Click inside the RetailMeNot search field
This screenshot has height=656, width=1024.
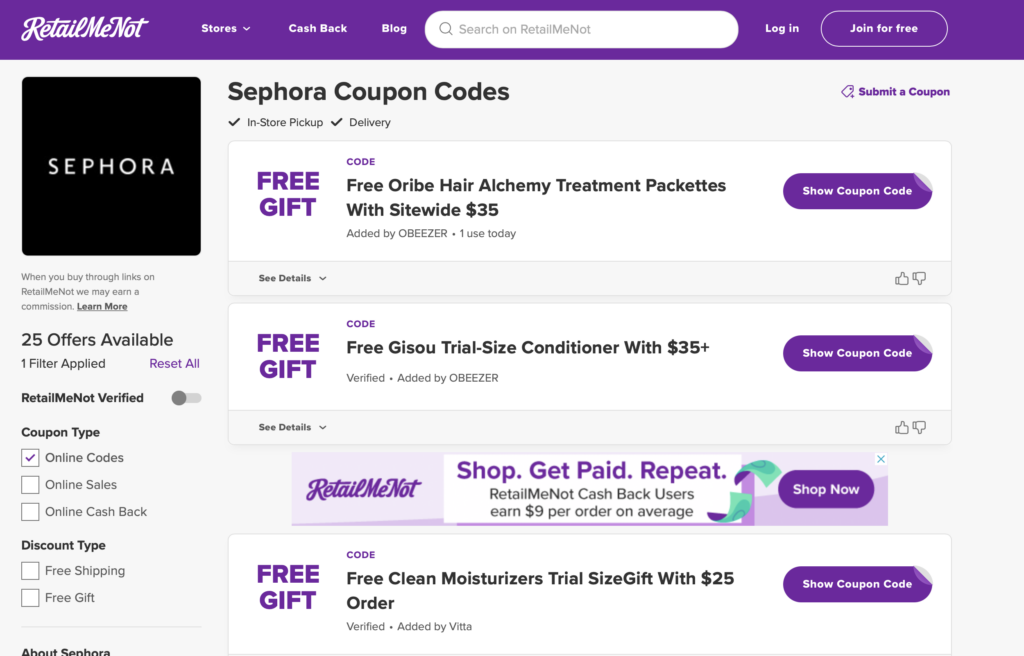[580, 29]
